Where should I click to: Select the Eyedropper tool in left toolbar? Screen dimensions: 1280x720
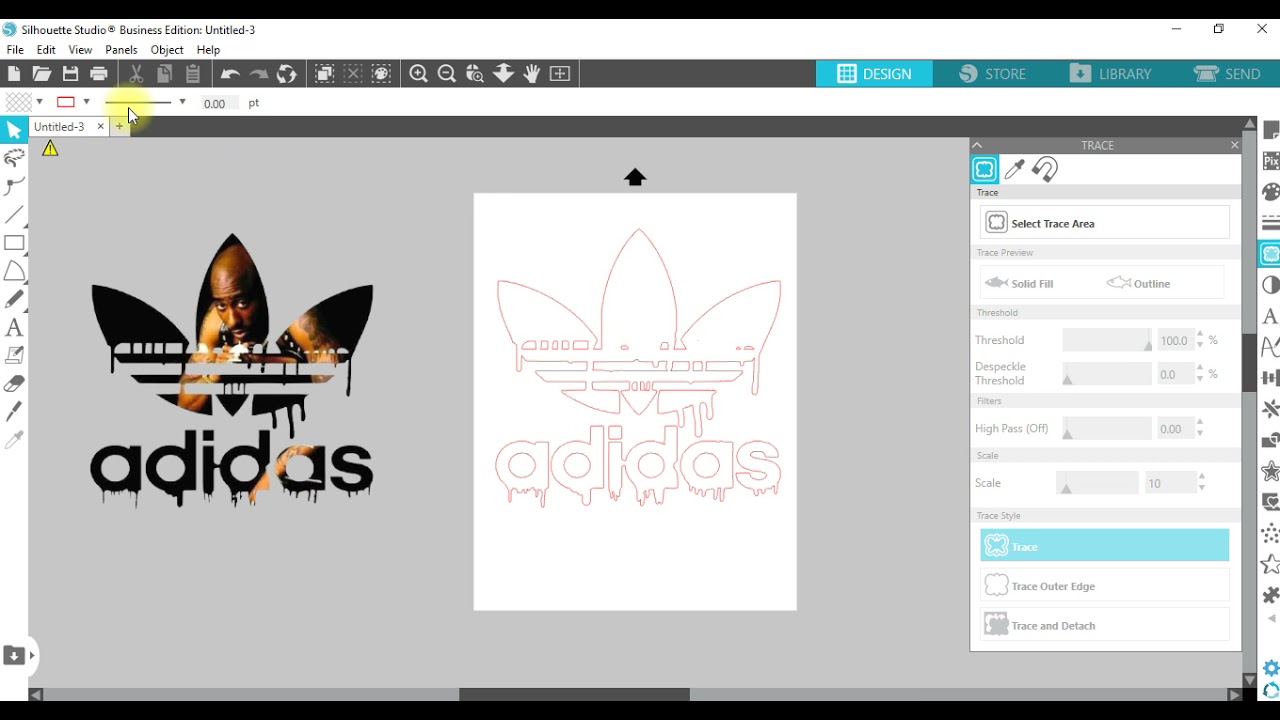click(x=14, y=439)
